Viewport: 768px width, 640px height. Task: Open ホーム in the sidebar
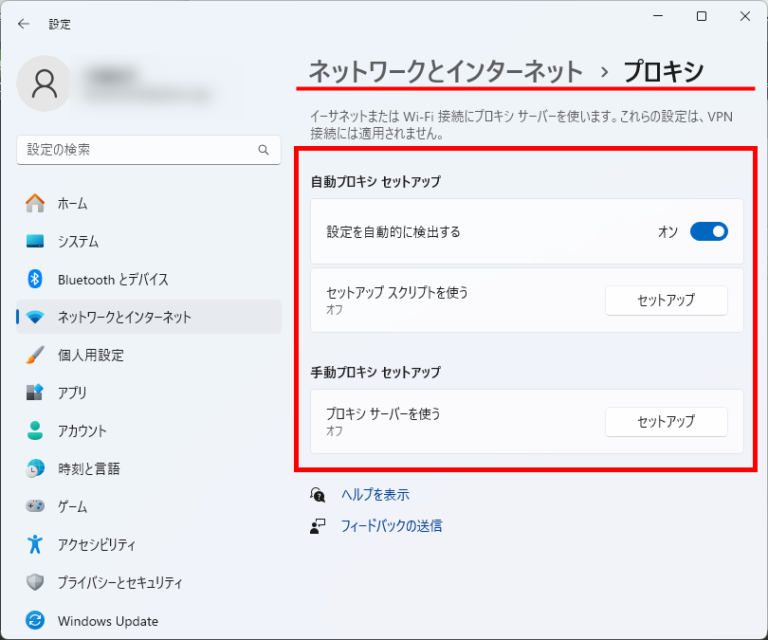(x=149, y=203)
